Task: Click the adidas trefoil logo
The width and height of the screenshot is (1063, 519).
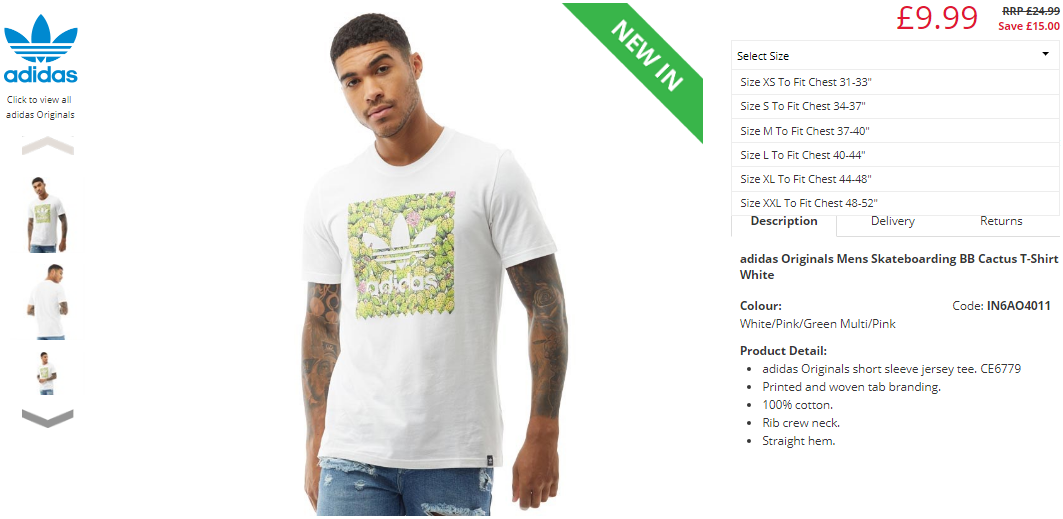Action: (41, 49)
